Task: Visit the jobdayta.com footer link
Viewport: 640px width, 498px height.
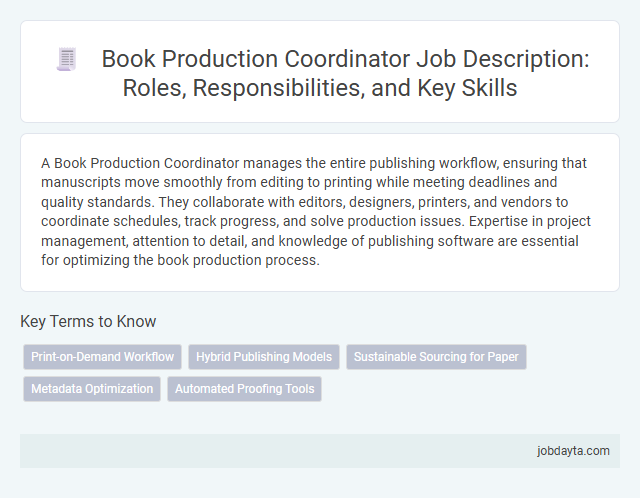Action: [573, 451]
